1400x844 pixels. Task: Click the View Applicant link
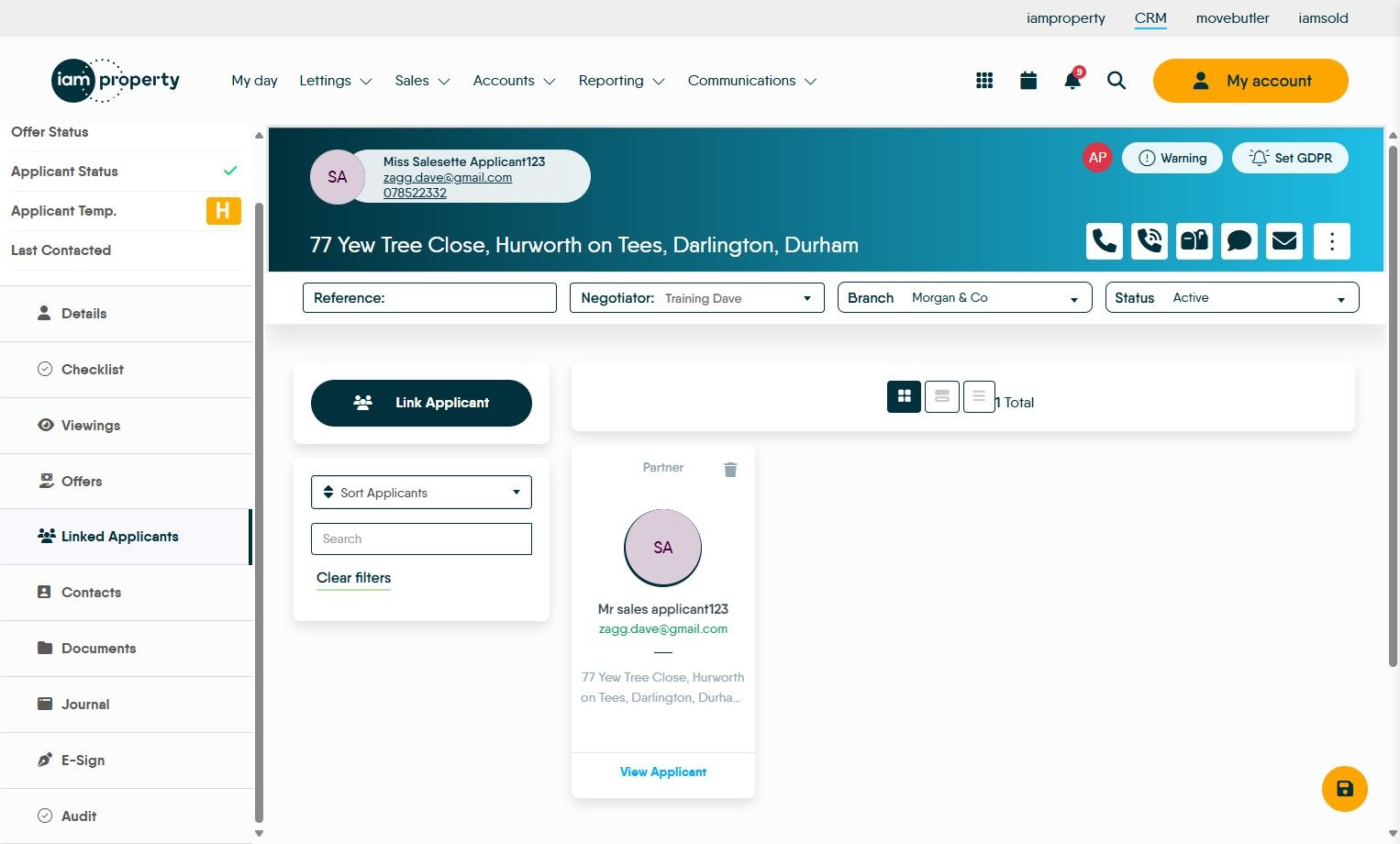click(x=663, y=772)
